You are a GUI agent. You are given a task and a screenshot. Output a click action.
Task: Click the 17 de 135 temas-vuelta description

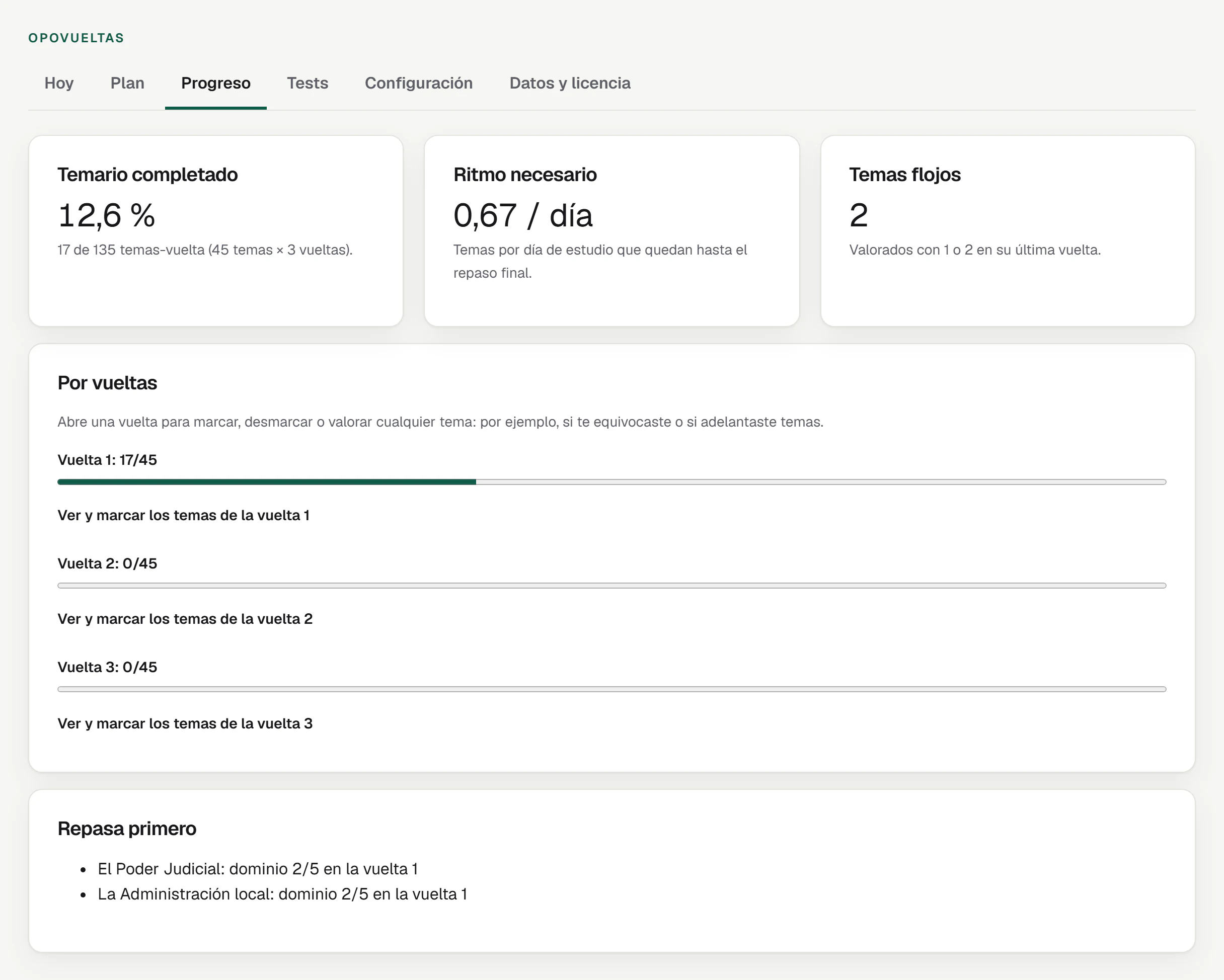coord(205,250)
